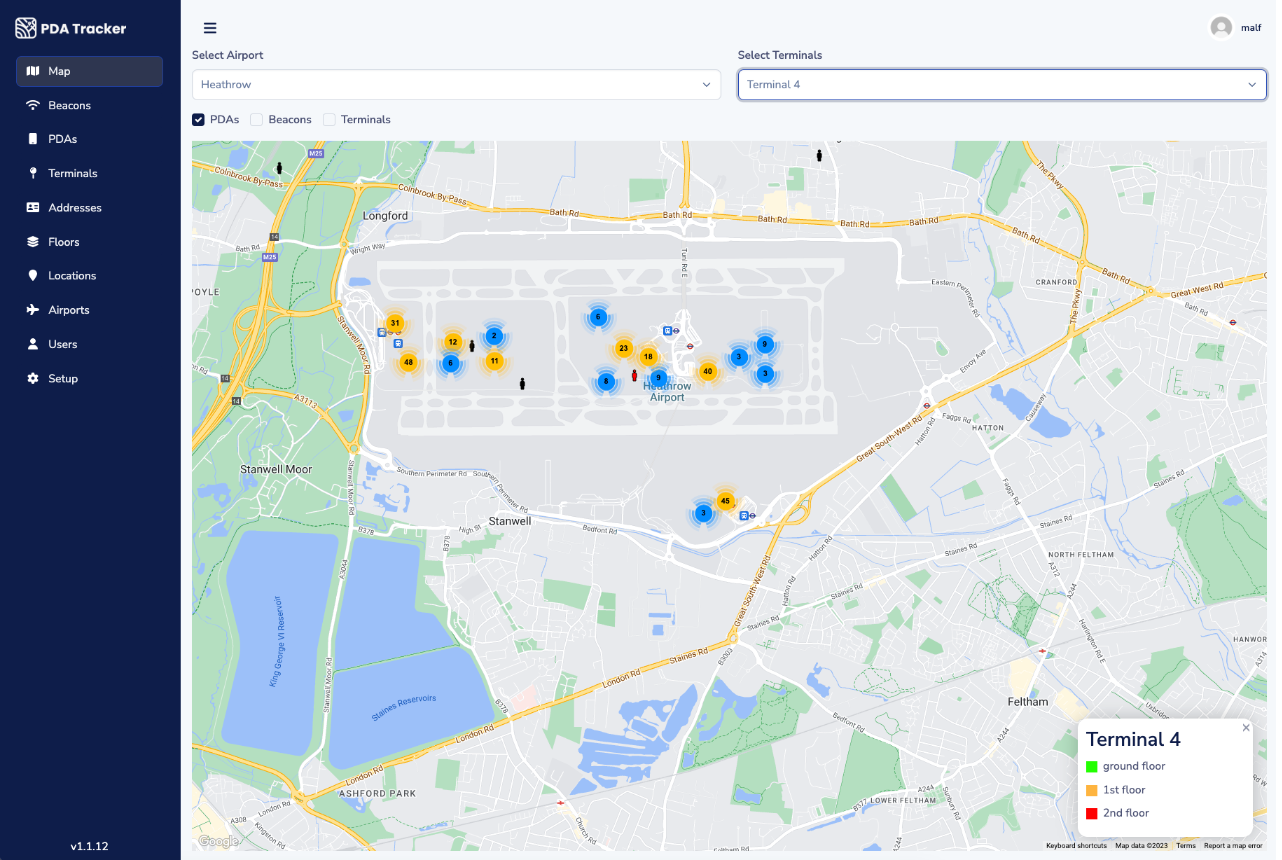The width and height of the screenshot is (1282, 860).
Task: Open the malf user avatar menu
Action: 1221,28
